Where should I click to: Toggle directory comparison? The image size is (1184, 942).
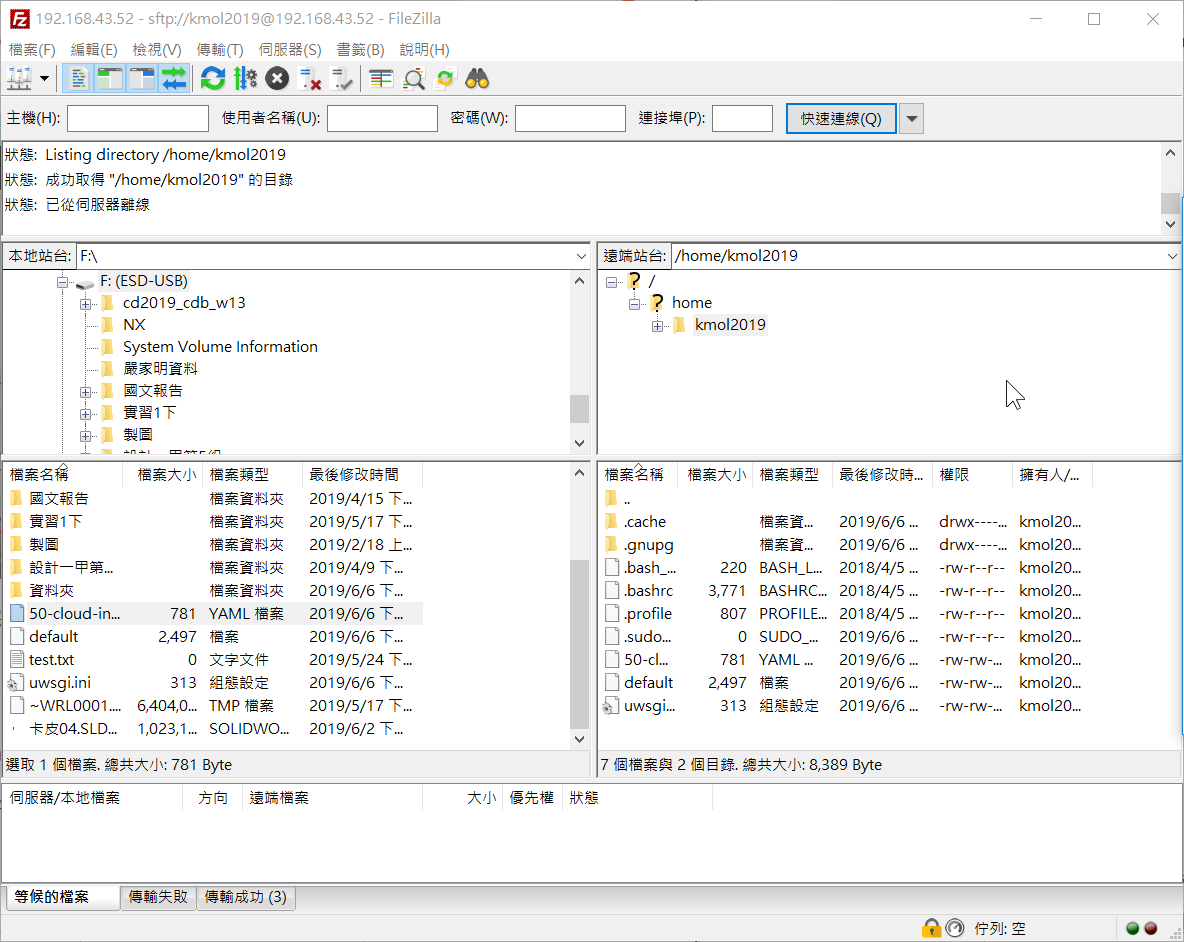point(414,78)
